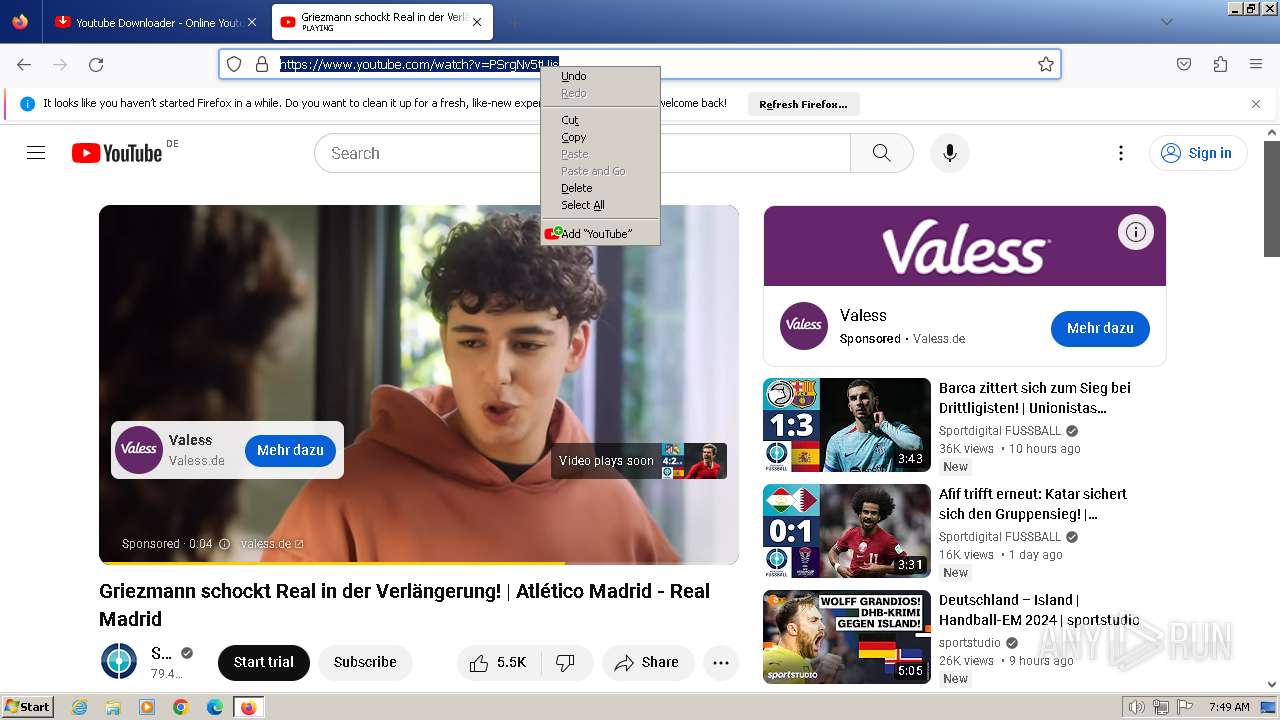Close the Youtube Downloader tab
This screenshot has height=720, width=1280.
point(251,22)
